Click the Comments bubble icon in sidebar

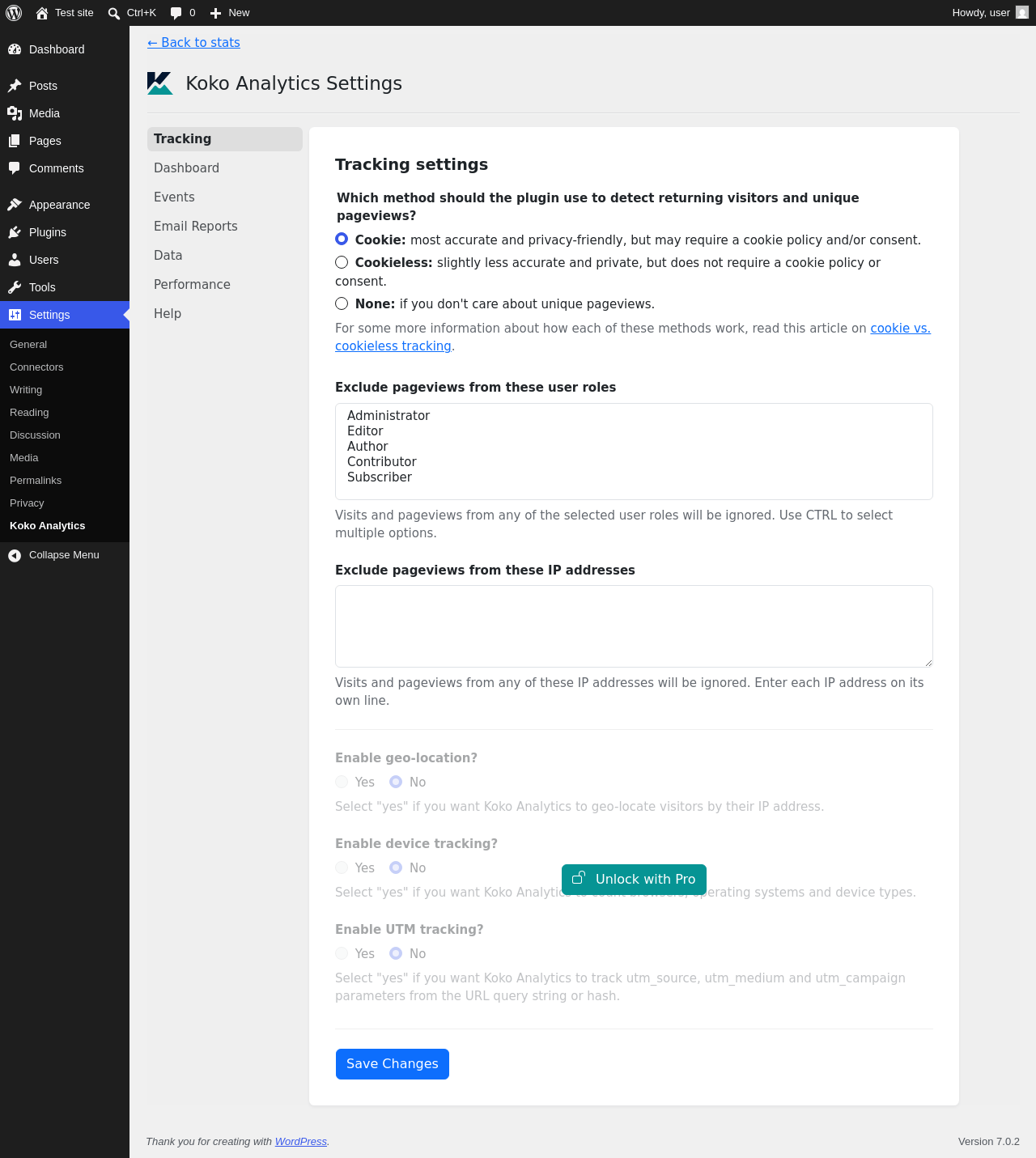click(15, 168)
